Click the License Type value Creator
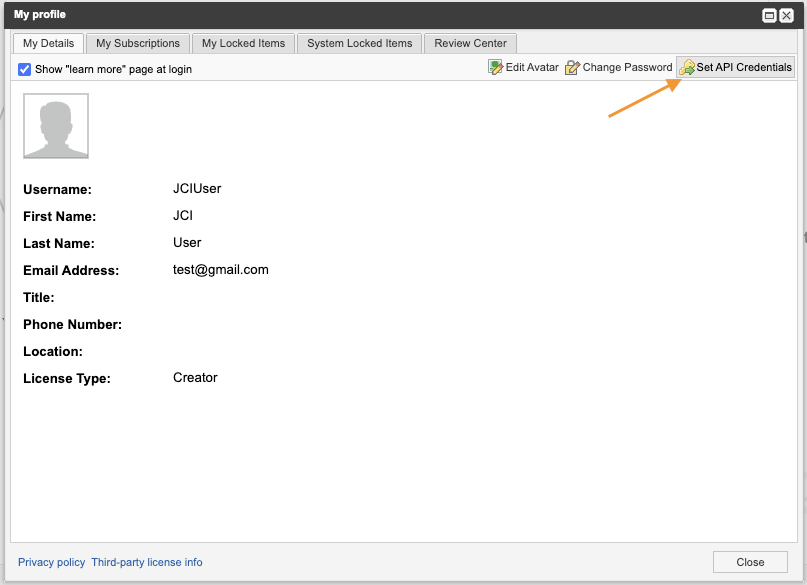Screen dimensions: 807x585 click(x=195, y=378)
